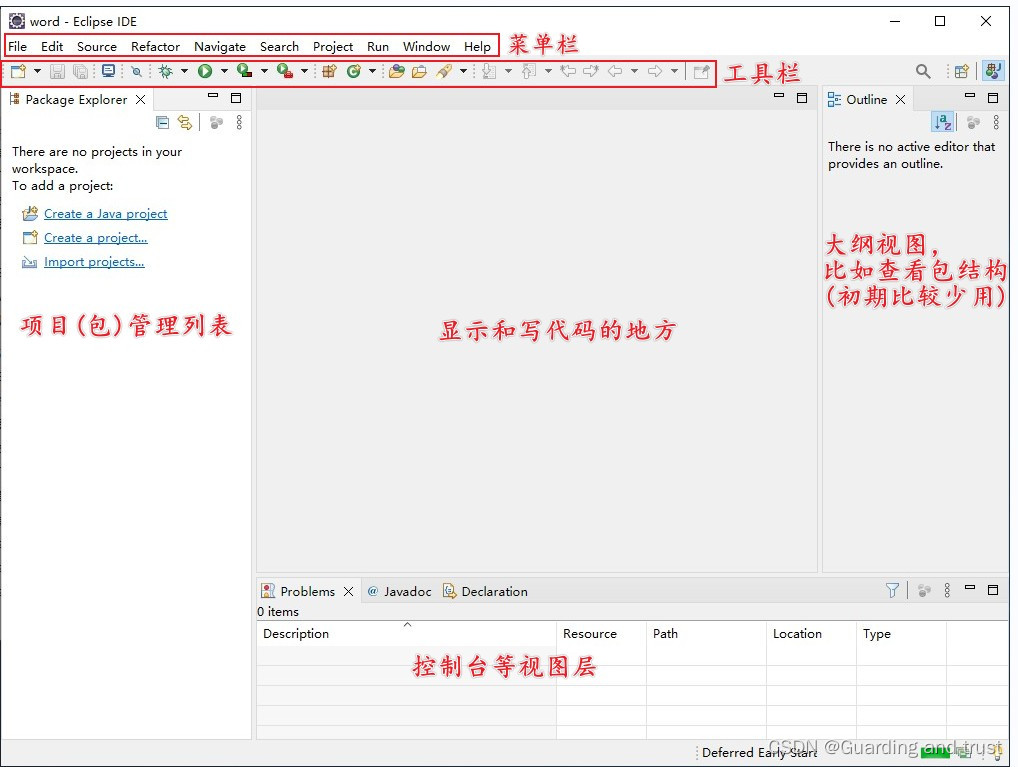Viewport: 1018px width, 767px height.
Task: Click the Forward navigation arrow
Action: [x=655, y=71]
